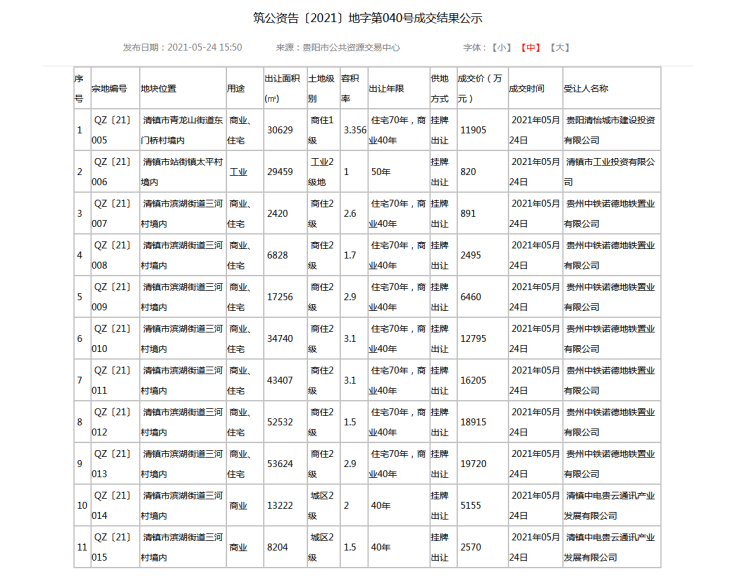Set font size to medium 【中】
The width and height of the screenshot is (740, 584).
pos(530,48)
